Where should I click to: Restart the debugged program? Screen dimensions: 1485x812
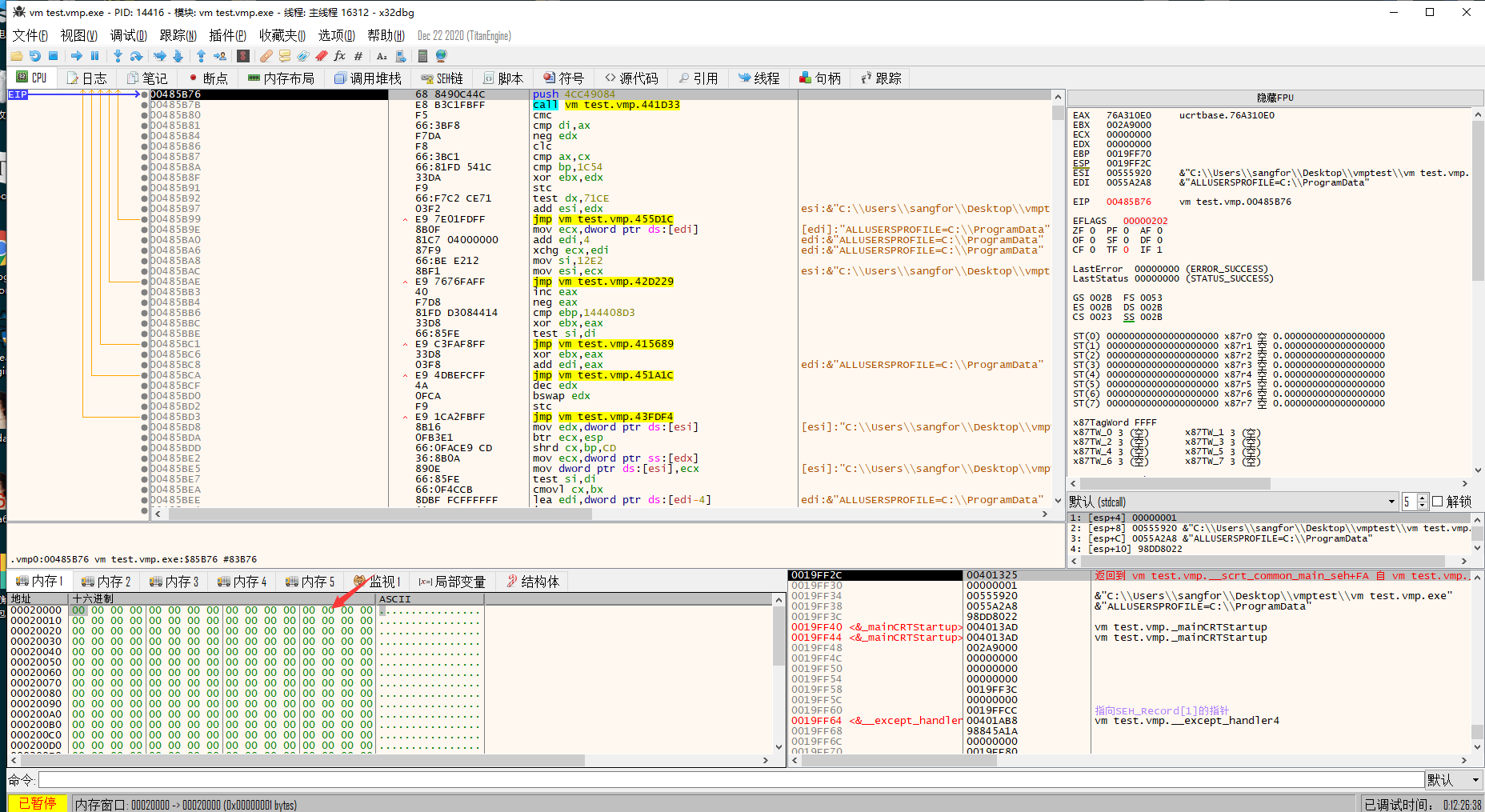(34, 56)
